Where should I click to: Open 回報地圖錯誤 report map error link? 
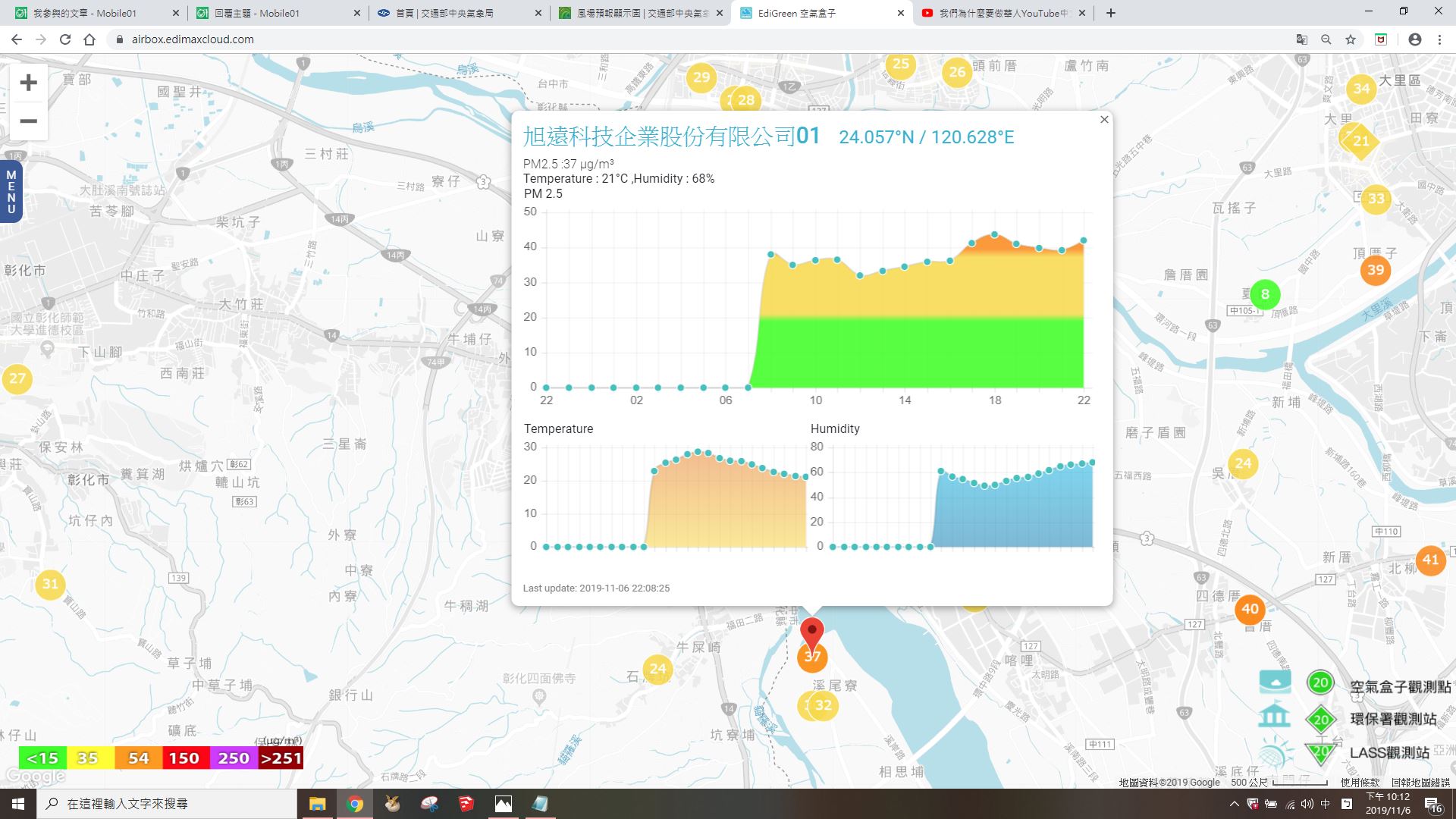(1420, 783)
